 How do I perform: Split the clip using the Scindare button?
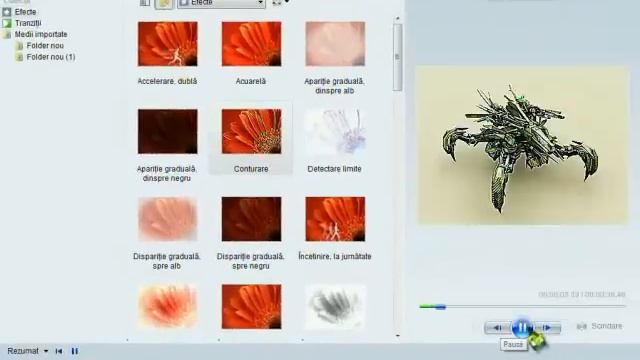600,326
